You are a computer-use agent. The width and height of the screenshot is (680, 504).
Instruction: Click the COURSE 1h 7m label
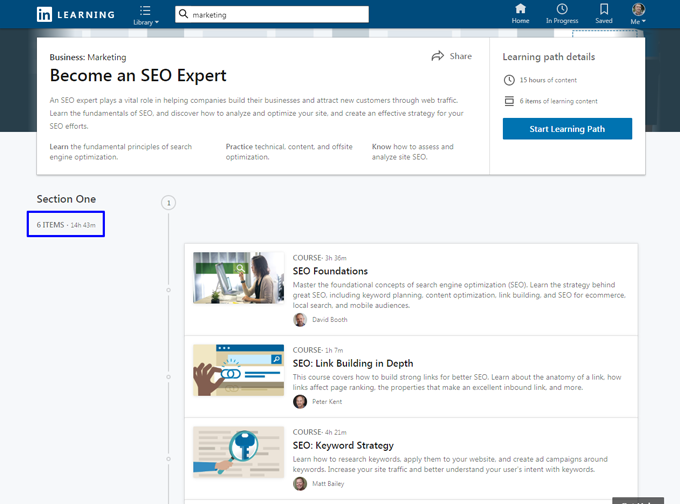tap(318, 350)
